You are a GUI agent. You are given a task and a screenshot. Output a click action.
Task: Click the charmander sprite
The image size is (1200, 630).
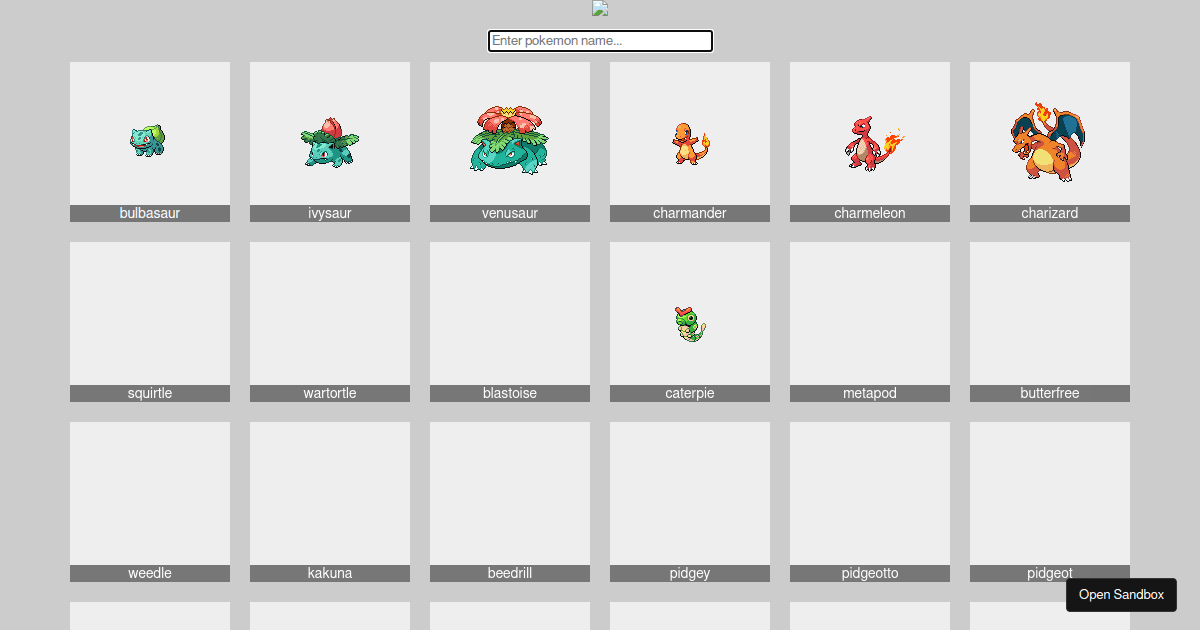[690, 143]
